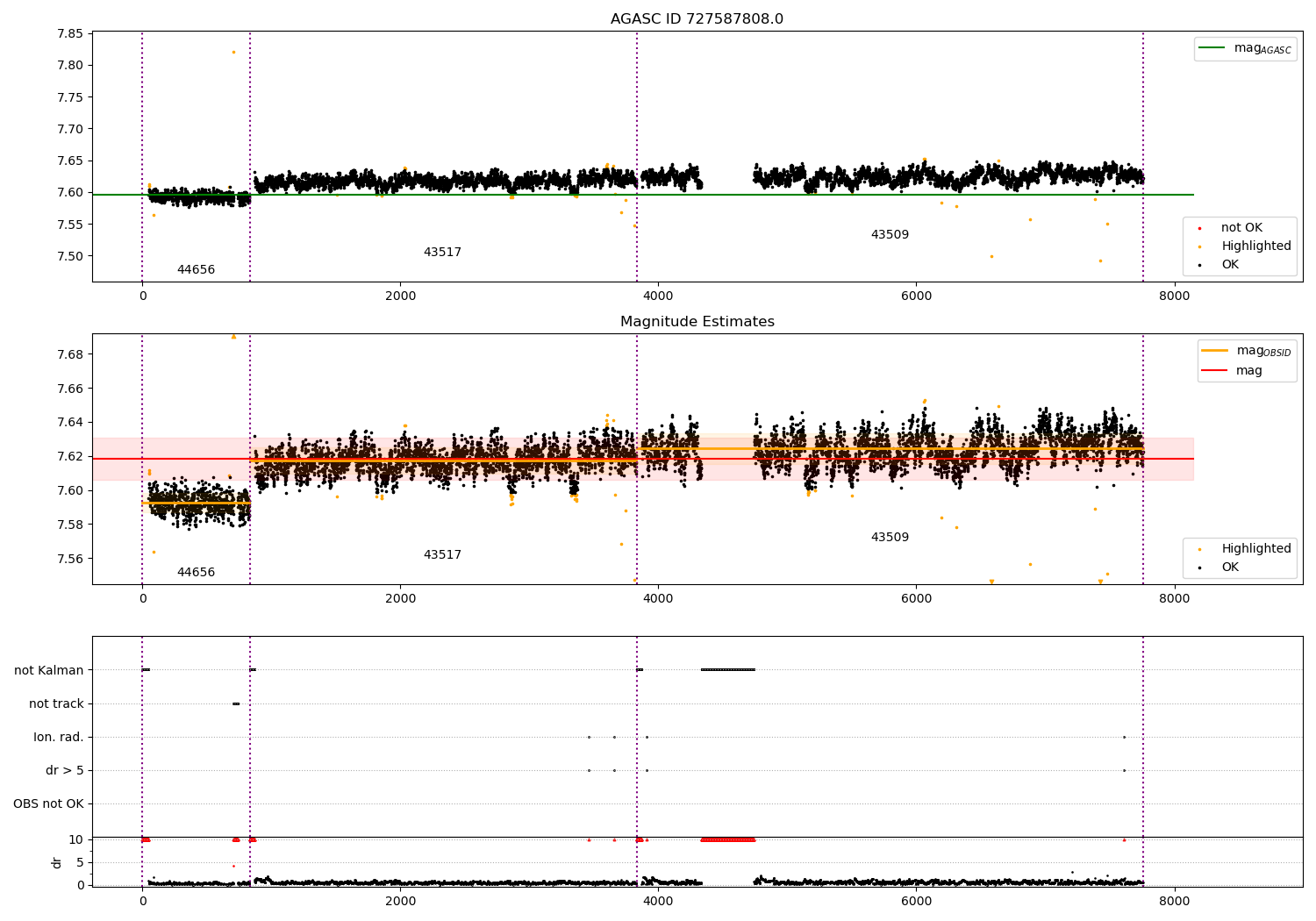Click the 'Magnitude Estimates' subplot title
This screenshot has width=1316, height=921.
point(697,322)
